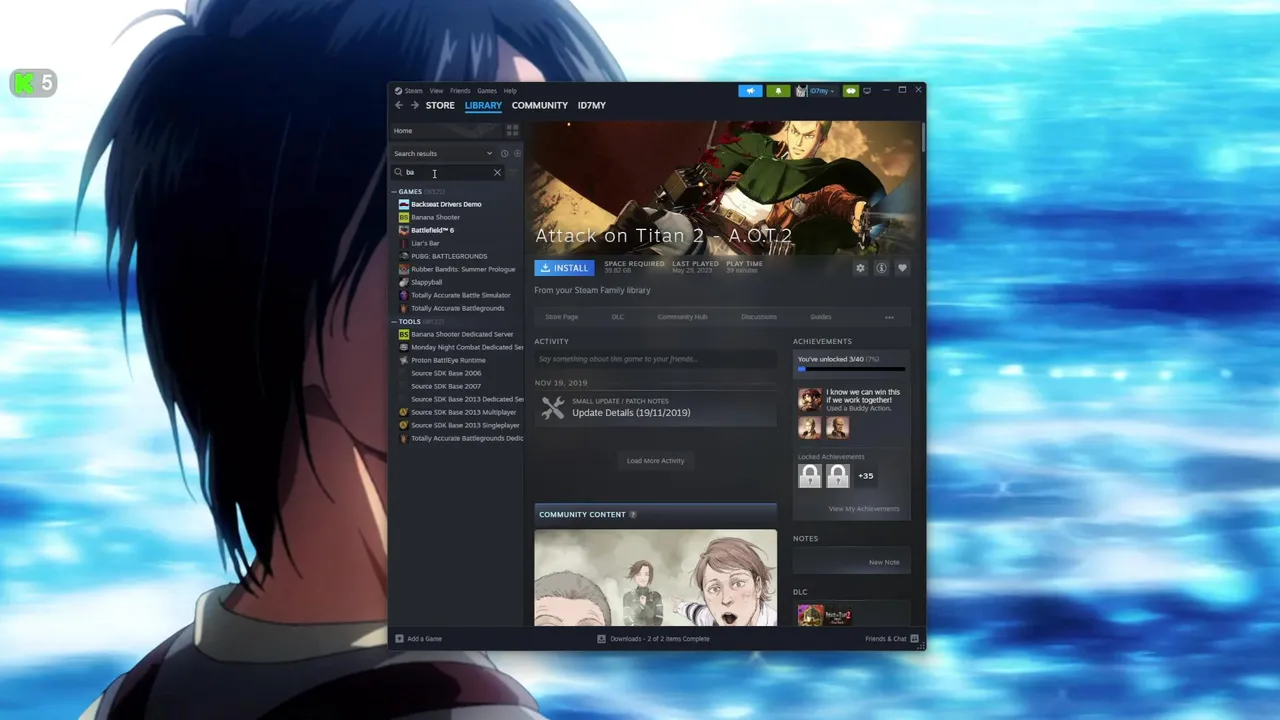The image size is (1280, 720).
Task: Select Source SDK Base 2006
Action: 446,373
